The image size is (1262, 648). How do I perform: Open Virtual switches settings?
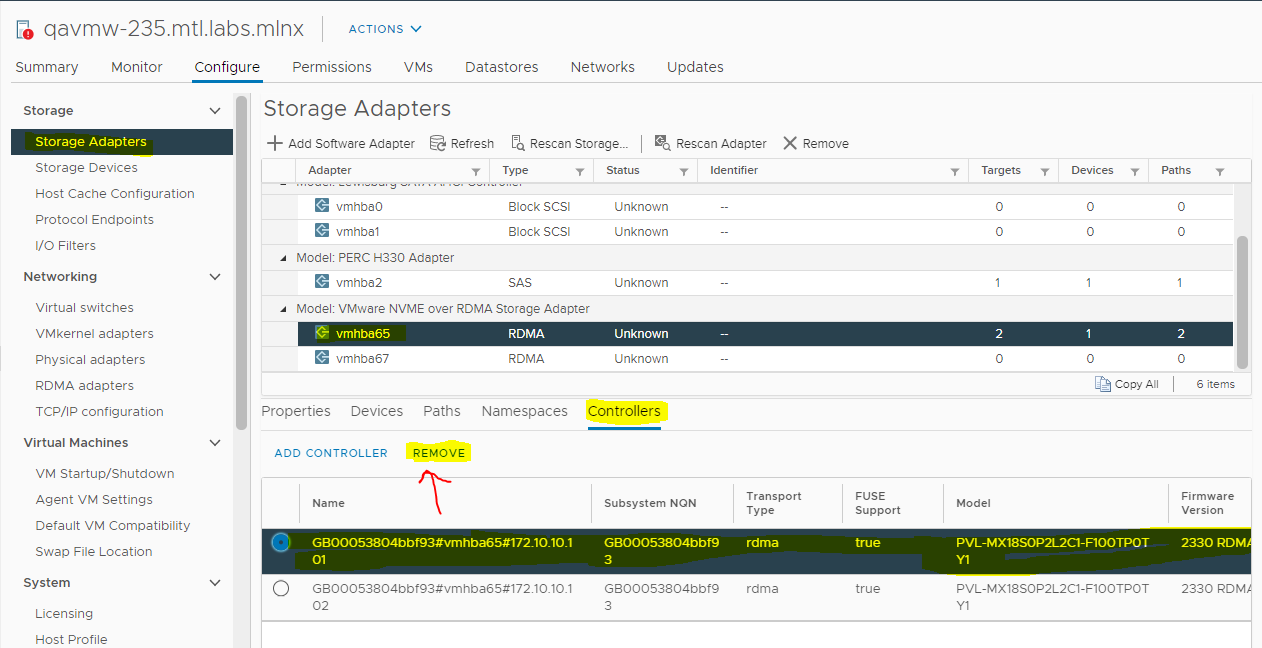85,307
